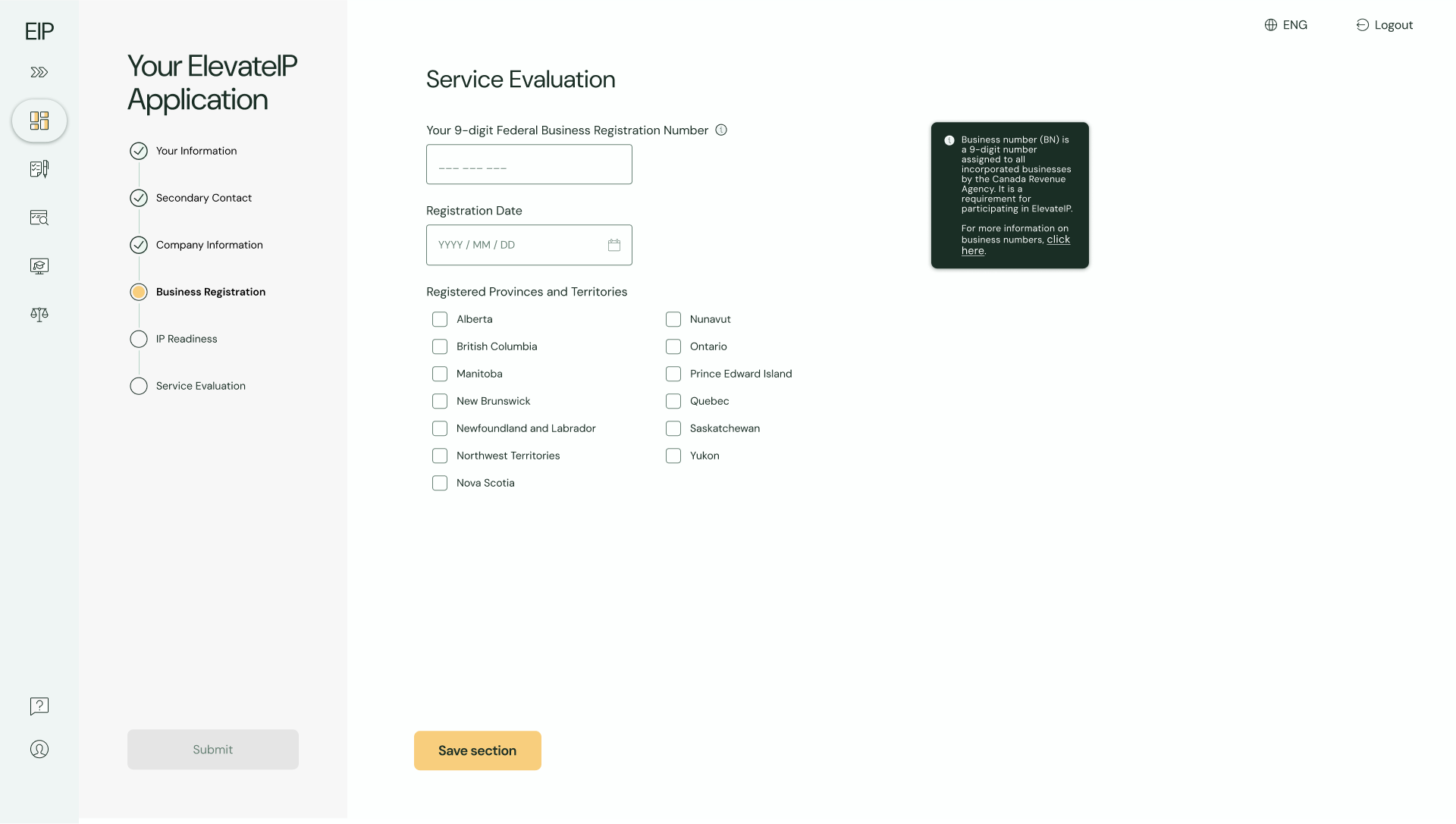Screen dimensions: 1456x824
Task: Go to IP Readiness step
Action: tap(187, 339)
